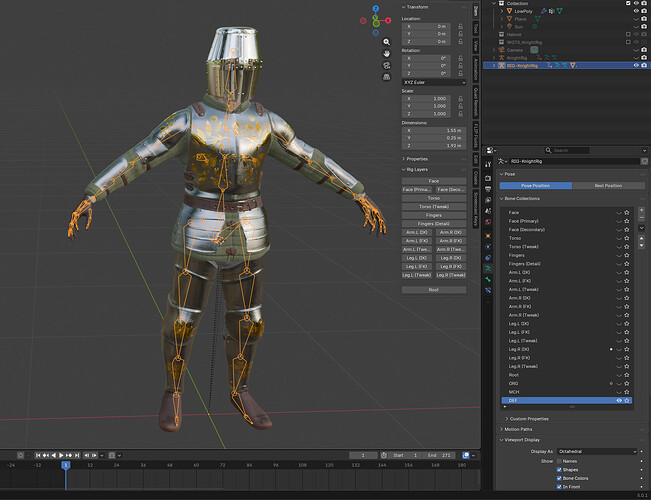Open the Object properties tab icon

point(488,236)
